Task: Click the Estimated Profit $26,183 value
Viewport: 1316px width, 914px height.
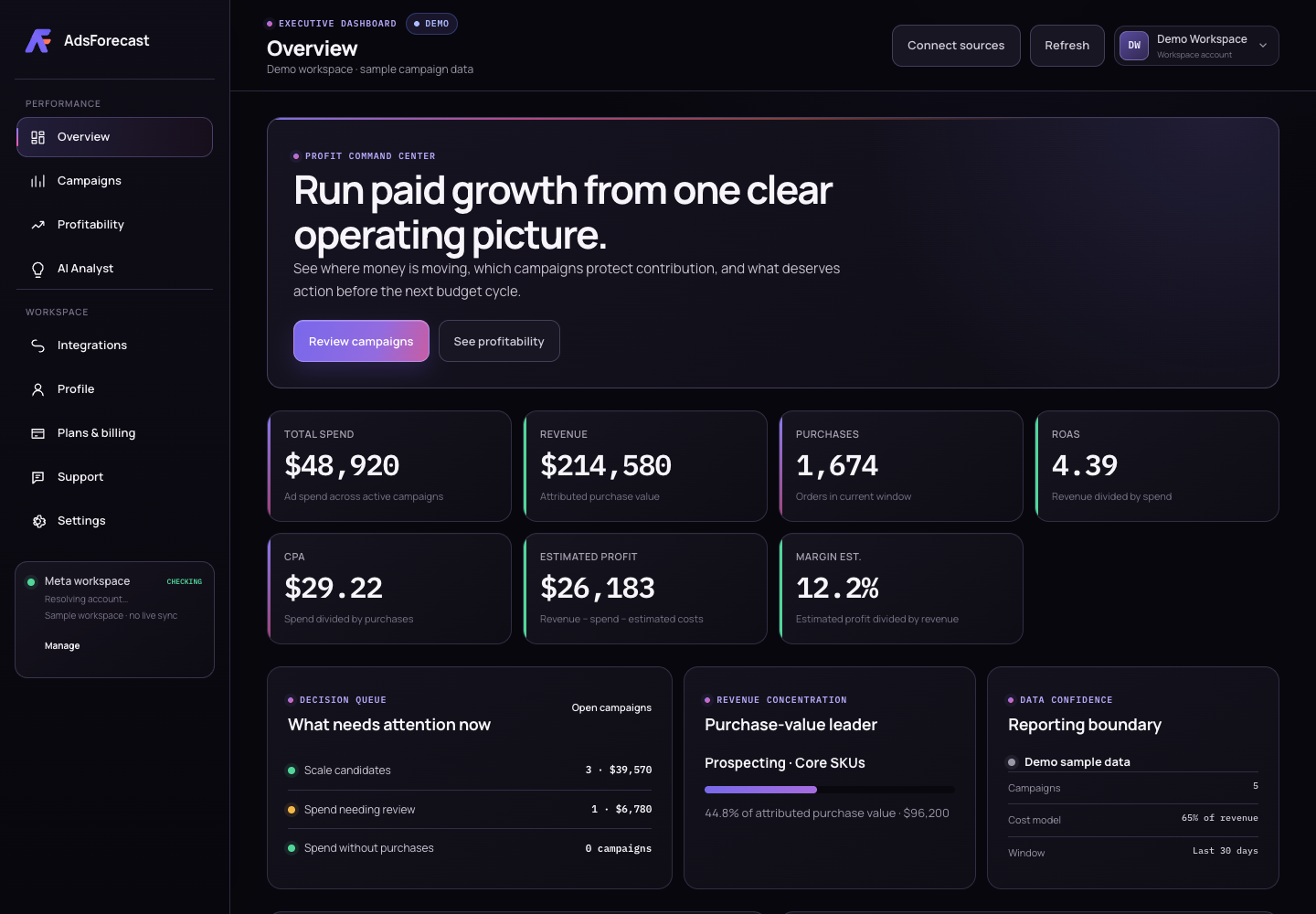Action: (x=598, y=588)
